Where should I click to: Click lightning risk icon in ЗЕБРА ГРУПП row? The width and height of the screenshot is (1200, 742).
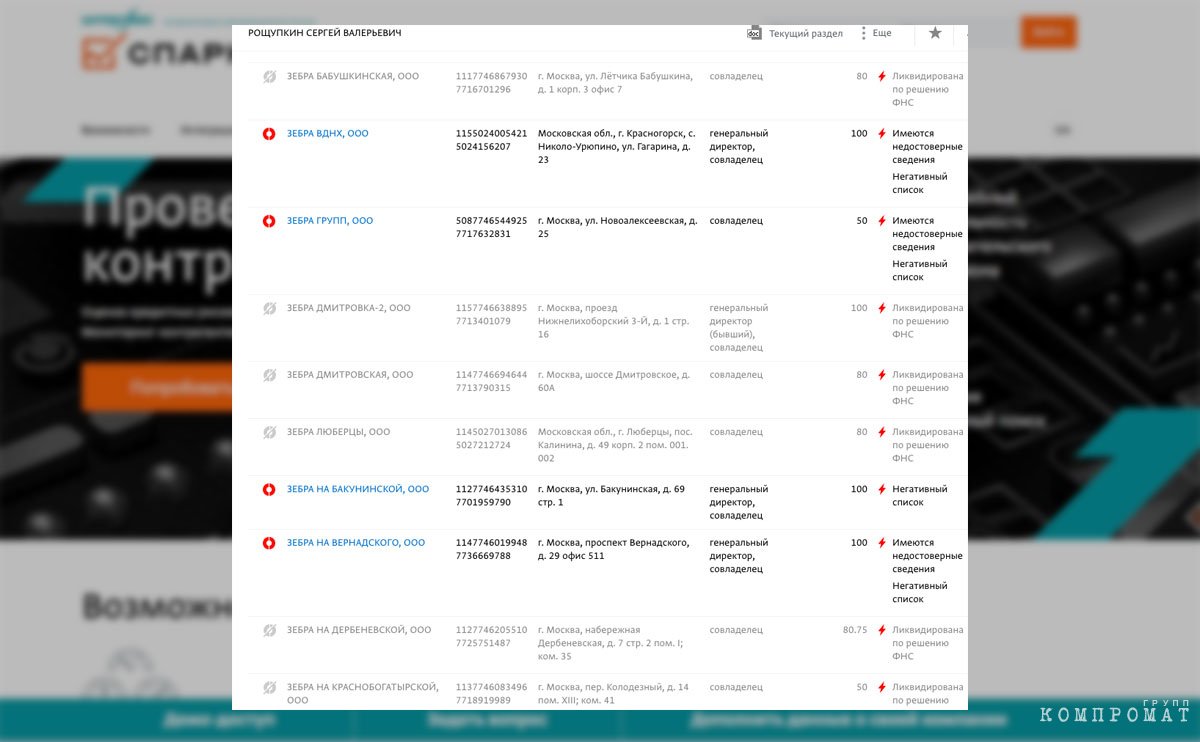point(881,221)
